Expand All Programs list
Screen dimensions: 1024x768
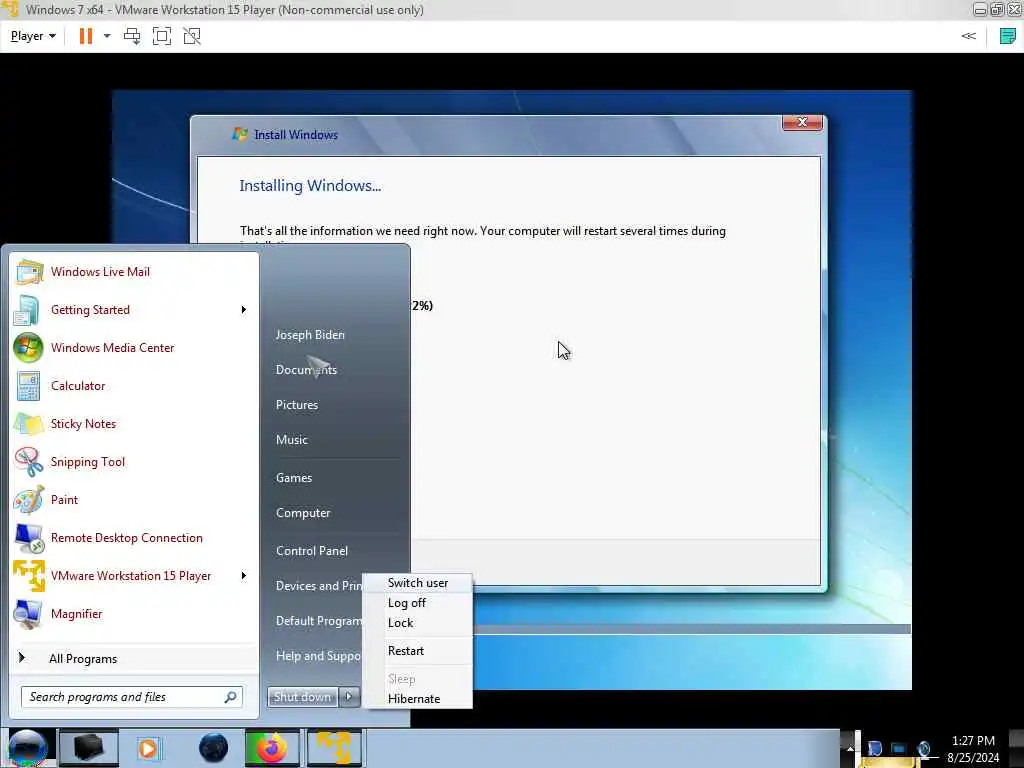(x=83, y=658)
